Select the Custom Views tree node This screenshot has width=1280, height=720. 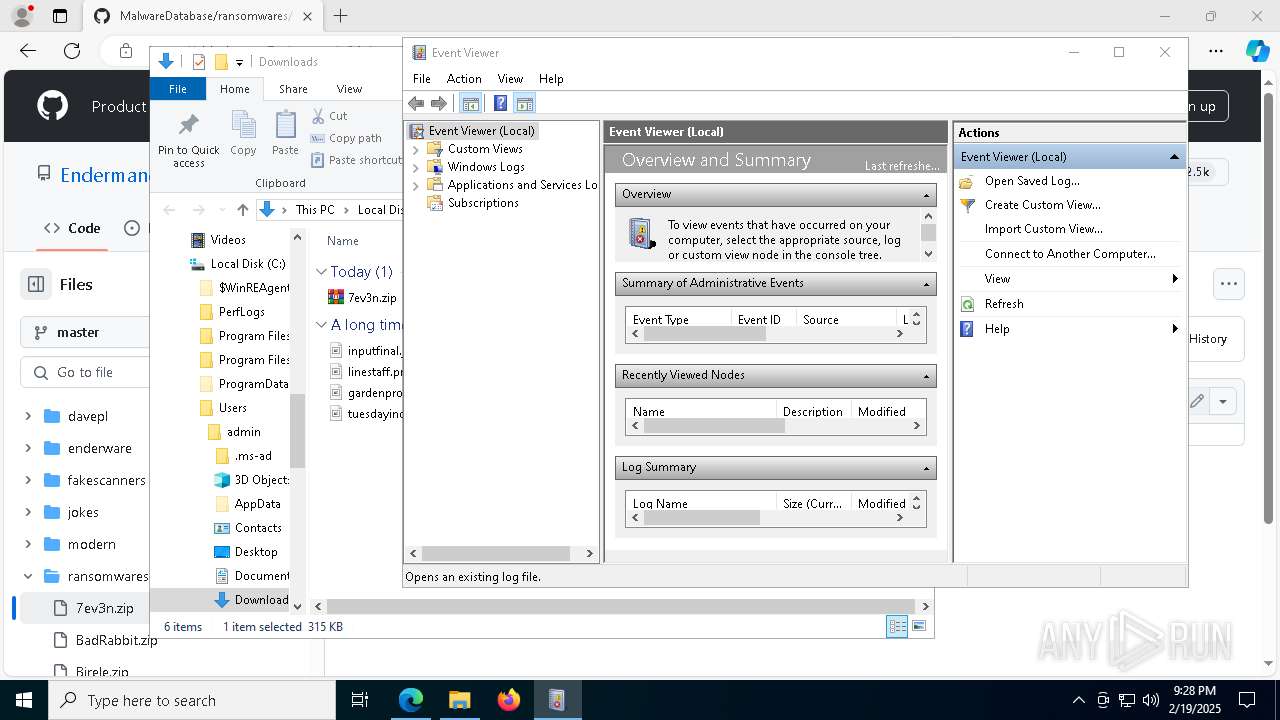(485, 149)
